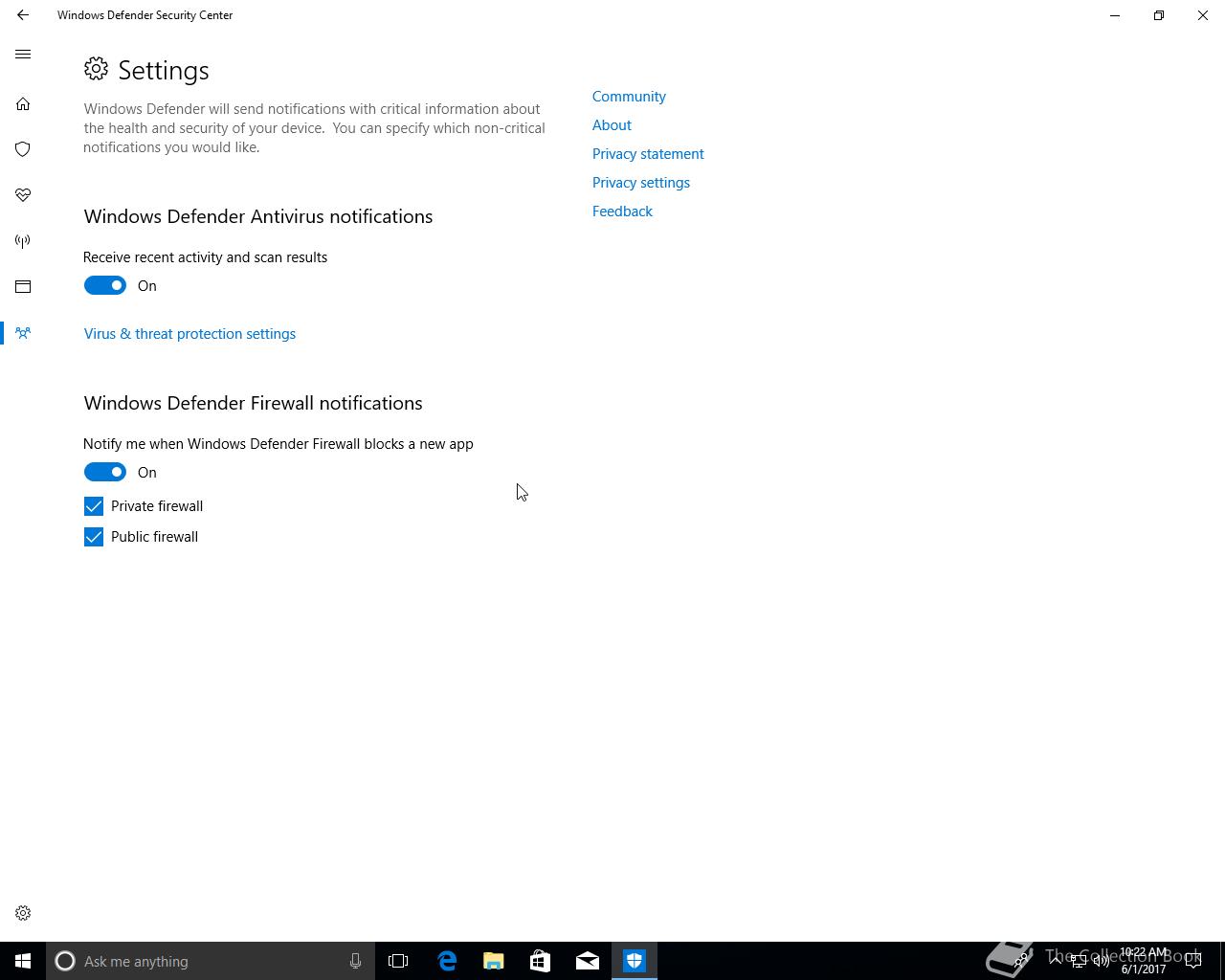Toggle firewall blocks new app notification switch
Viewport: 1225px width, 980px height.
105,472
